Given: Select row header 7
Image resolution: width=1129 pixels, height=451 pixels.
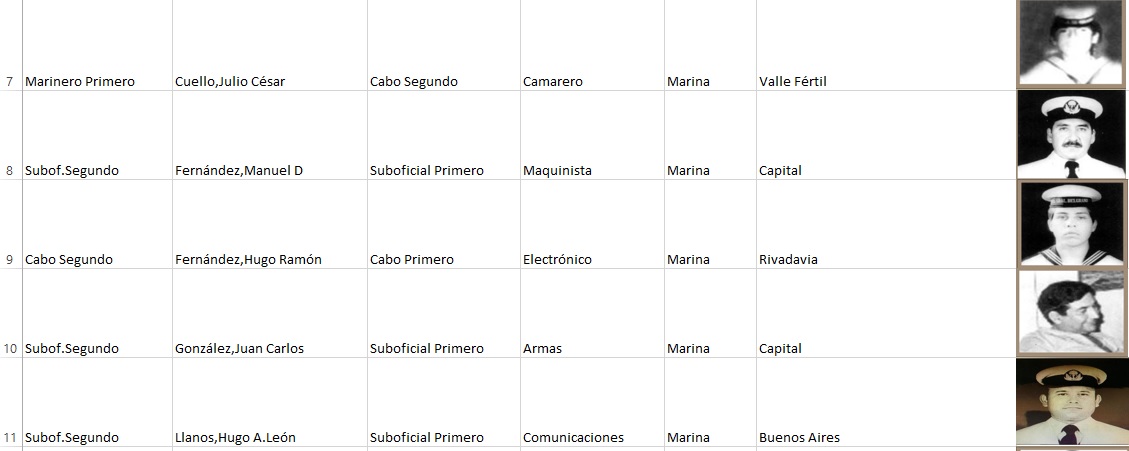Looking at the screenshot, I should pos(9,82).
